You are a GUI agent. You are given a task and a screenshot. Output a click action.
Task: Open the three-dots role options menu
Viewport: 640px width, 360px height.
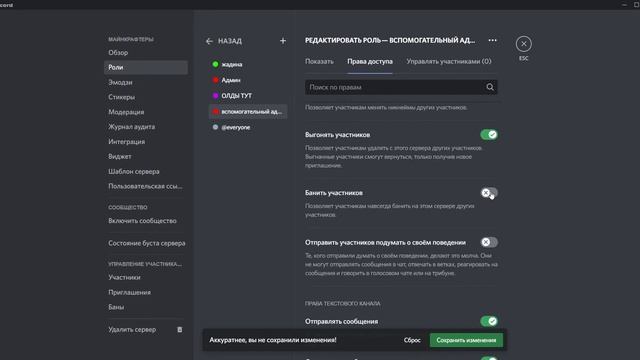tap(493, 40)
